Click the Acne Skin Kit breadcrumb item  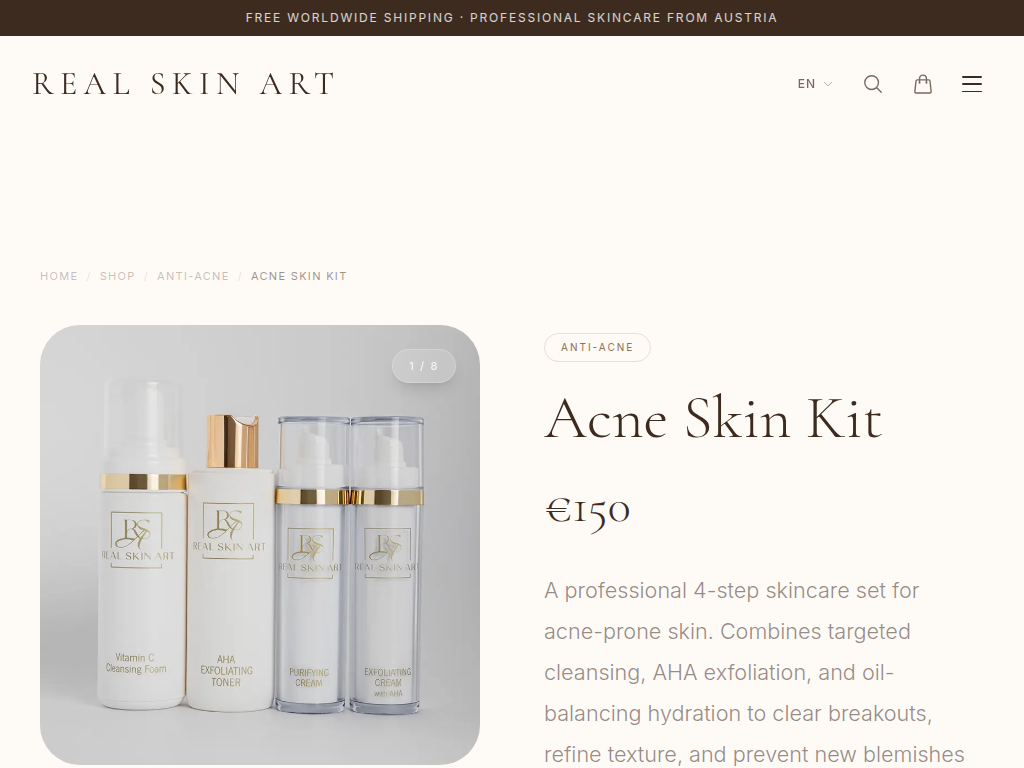[x=298, y=276]
